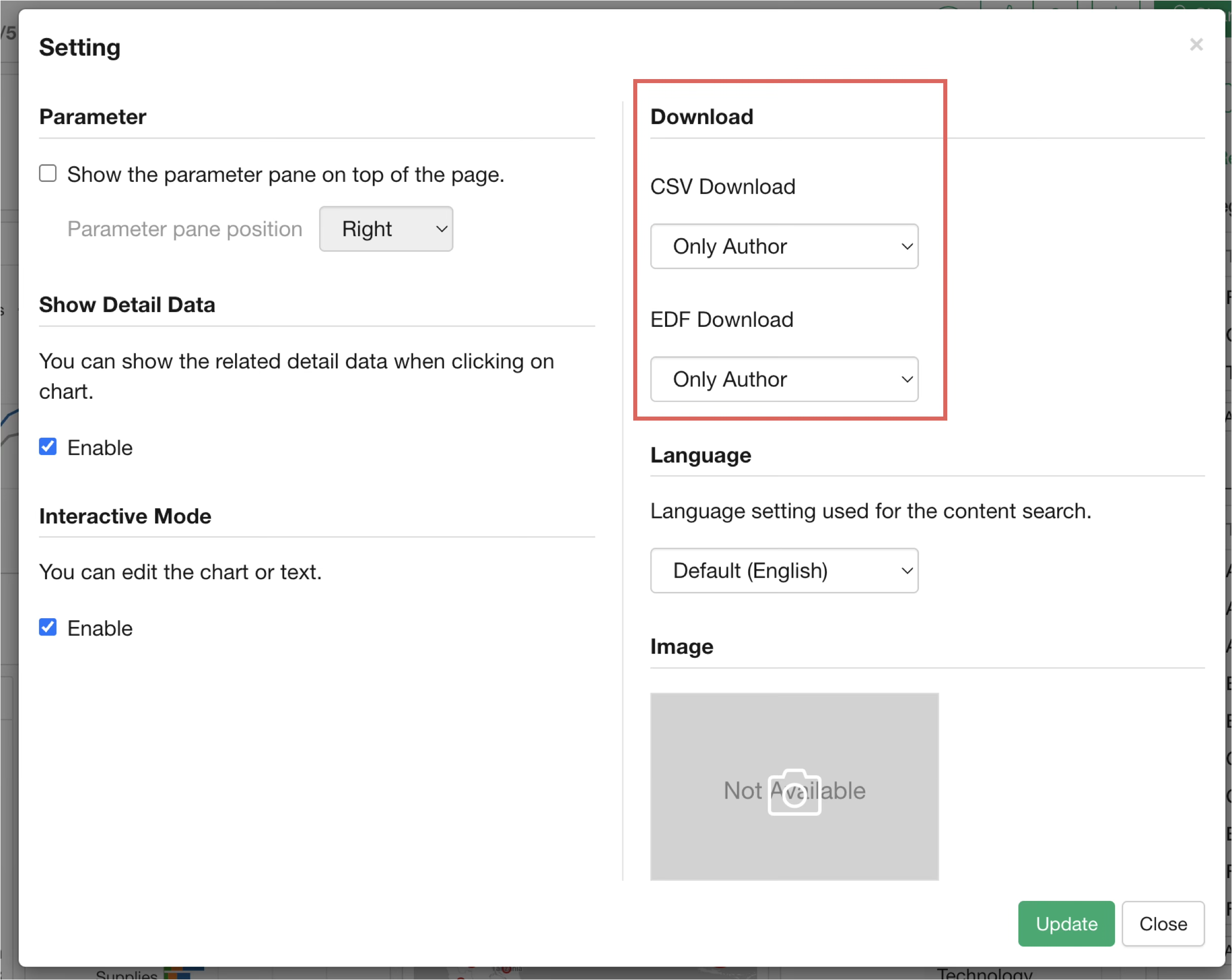This screenshot has width=1232, height=980.
Task: Click the Enable label under Show Detail Data
Action: pos(100,448)
